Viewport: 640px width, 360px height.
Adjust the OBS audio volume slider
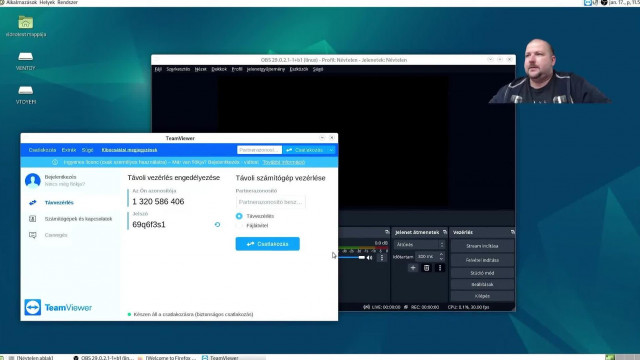tap(352, 258)
